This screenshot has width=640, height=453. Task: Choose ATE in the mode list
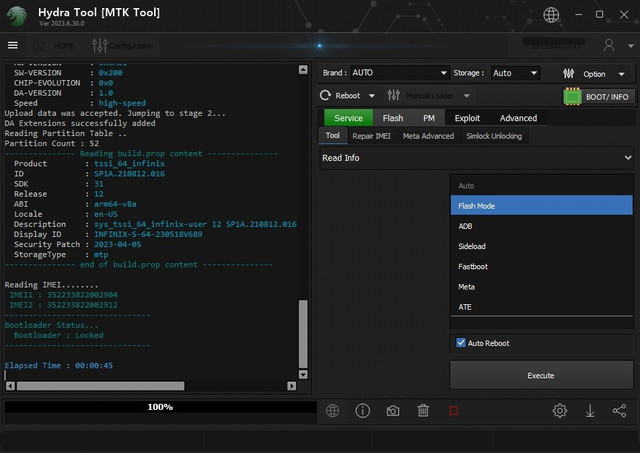coord(541,306)
